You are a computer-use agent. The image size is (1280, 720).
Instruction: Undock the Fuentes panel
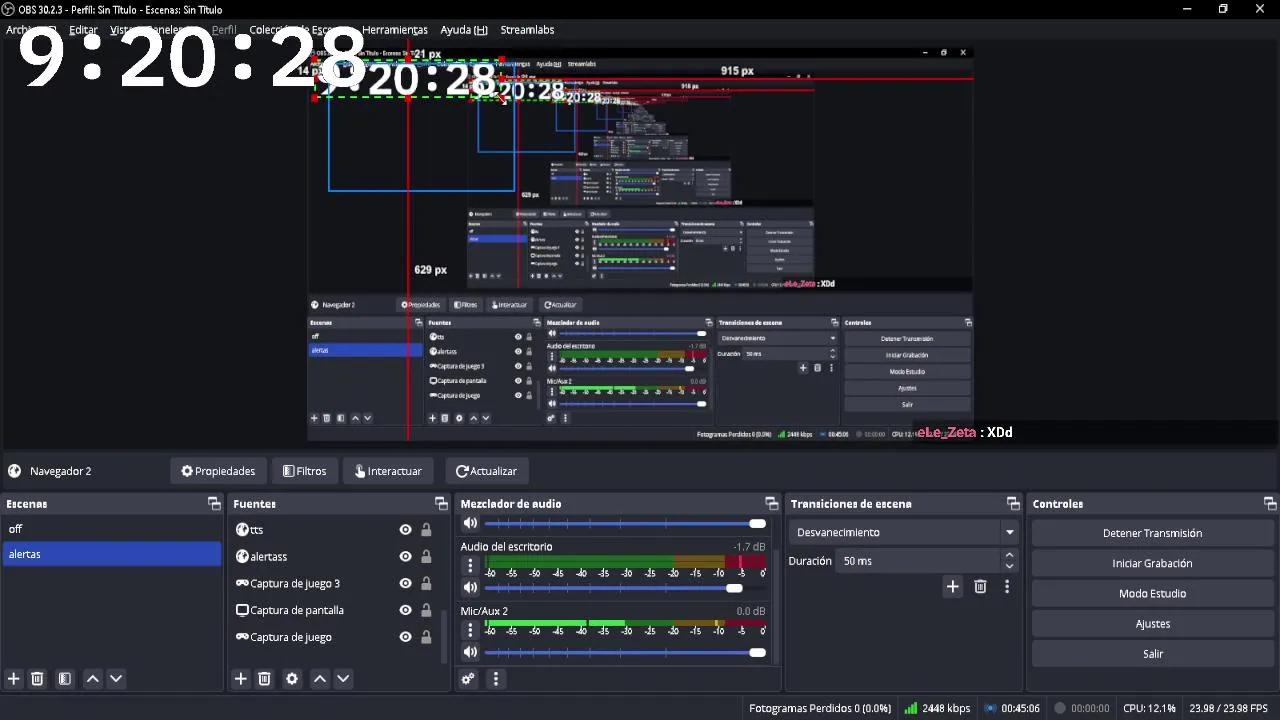point(441,504)
